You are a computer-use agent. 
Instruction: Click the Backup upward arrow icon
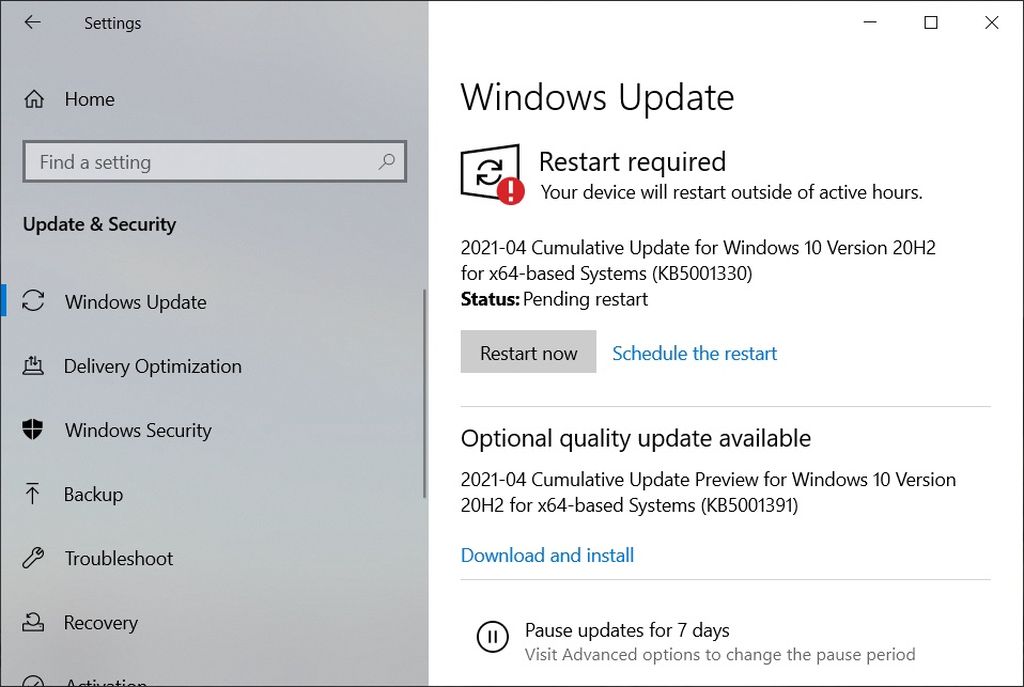click(x=32, y=493)
